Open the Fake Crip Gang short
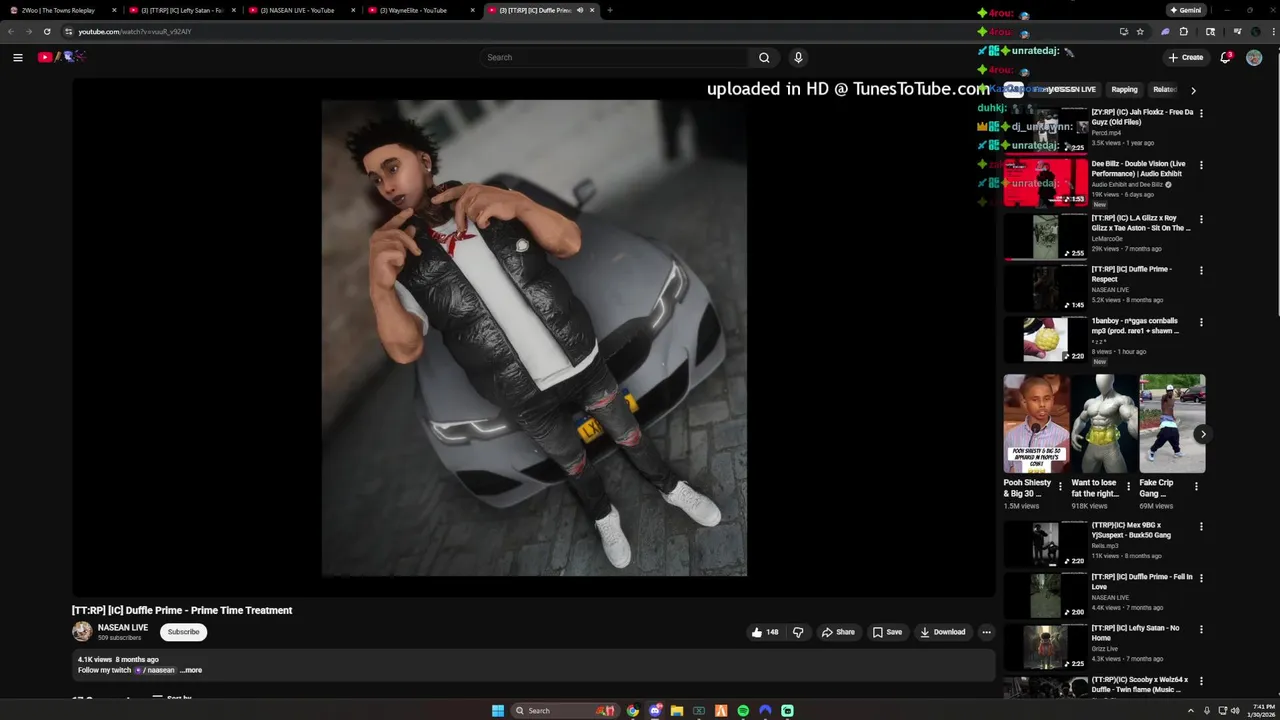Screen dimensions: 1280x720 click(1172, 423)
